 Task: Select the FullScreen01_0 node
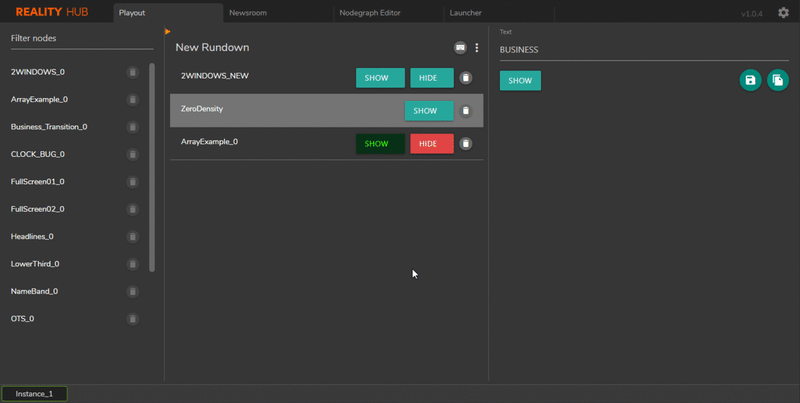(x=37, y=182)
